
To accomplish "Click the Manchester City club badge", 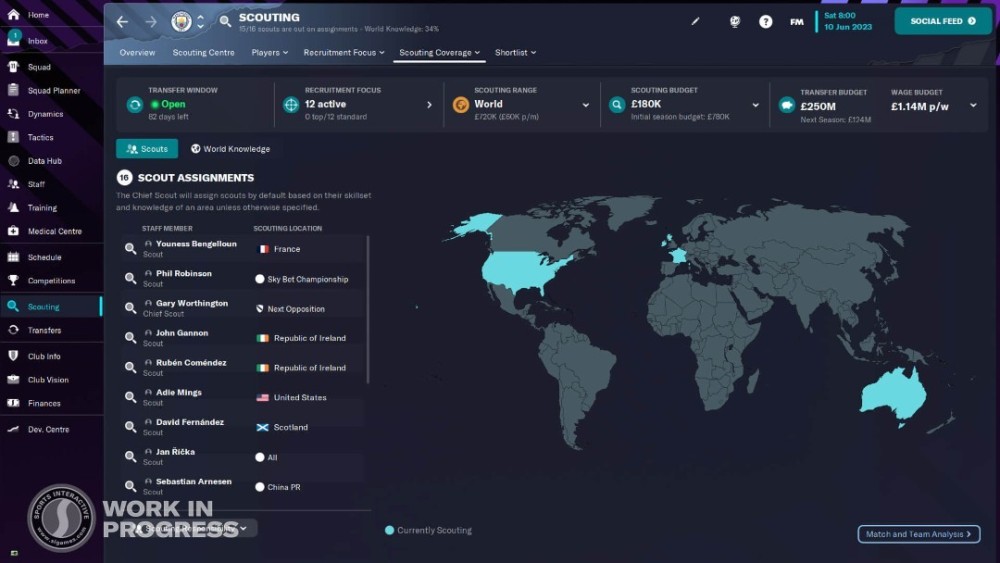I will [x=181, y=21].
